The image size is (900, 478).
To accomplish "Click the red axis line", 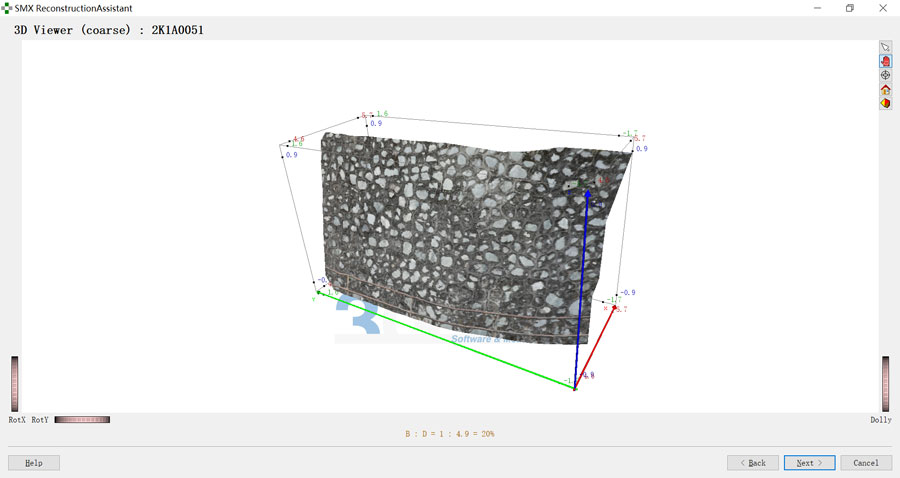I will (595, 347).
